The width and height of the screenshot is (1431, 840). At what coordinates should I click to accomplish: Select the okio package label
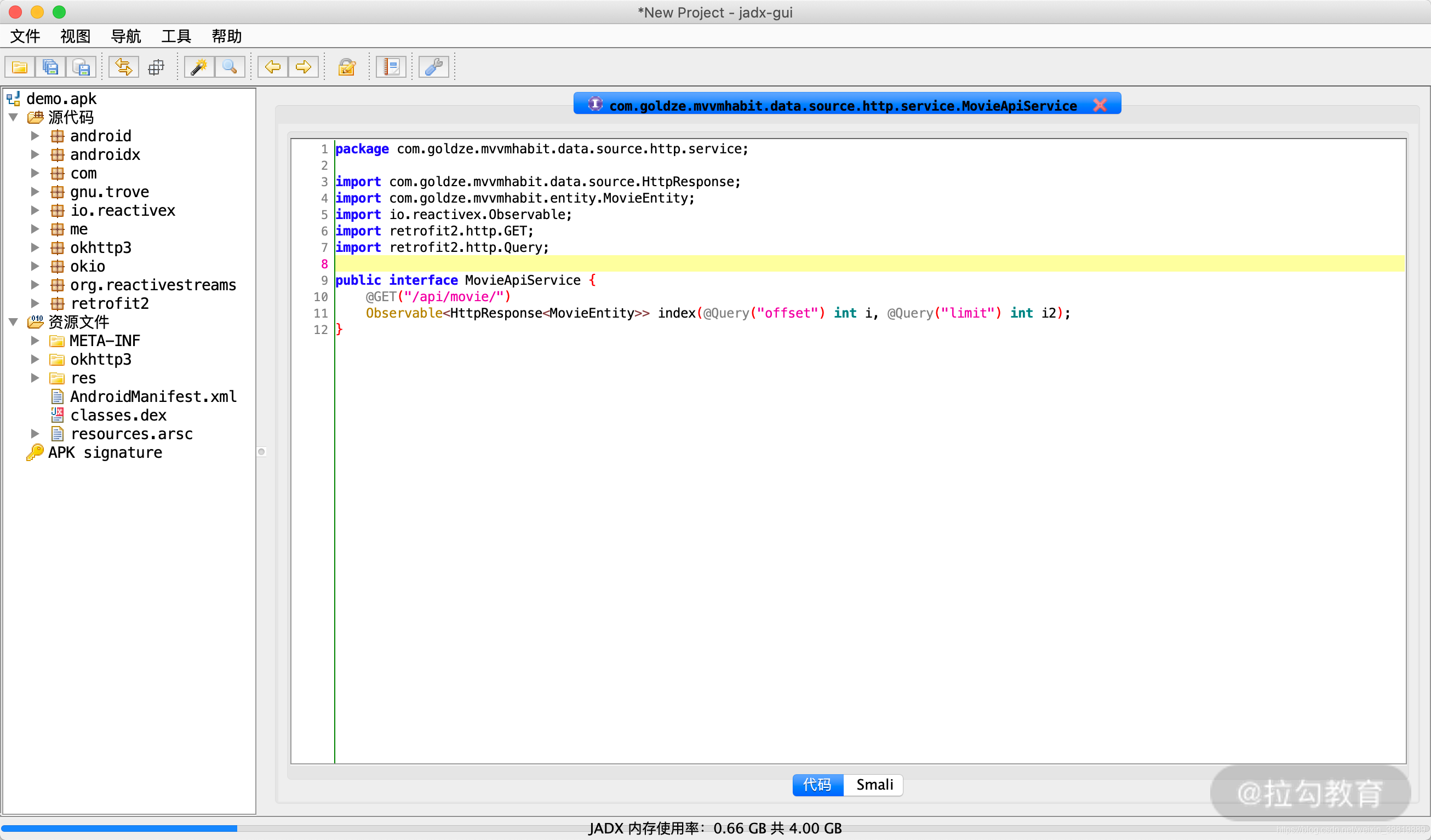(x=88, y=266)
